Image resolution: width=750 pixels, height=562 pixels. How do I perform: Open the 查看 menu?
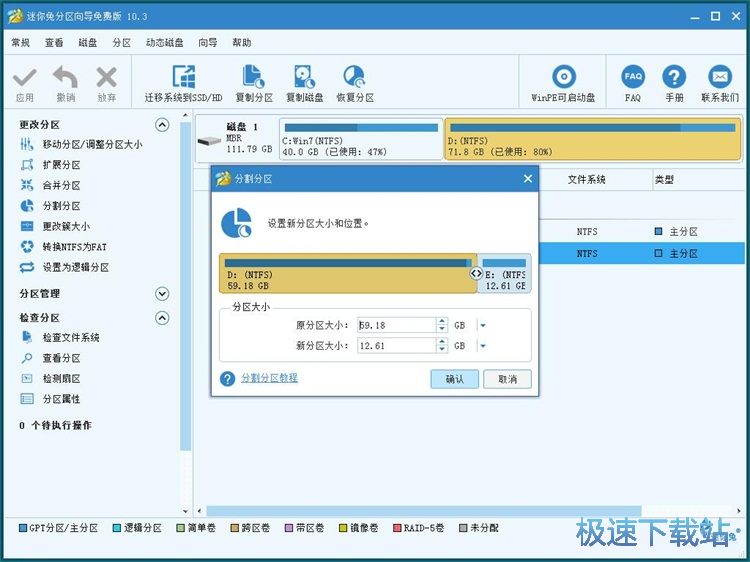[x=54, y=43]
